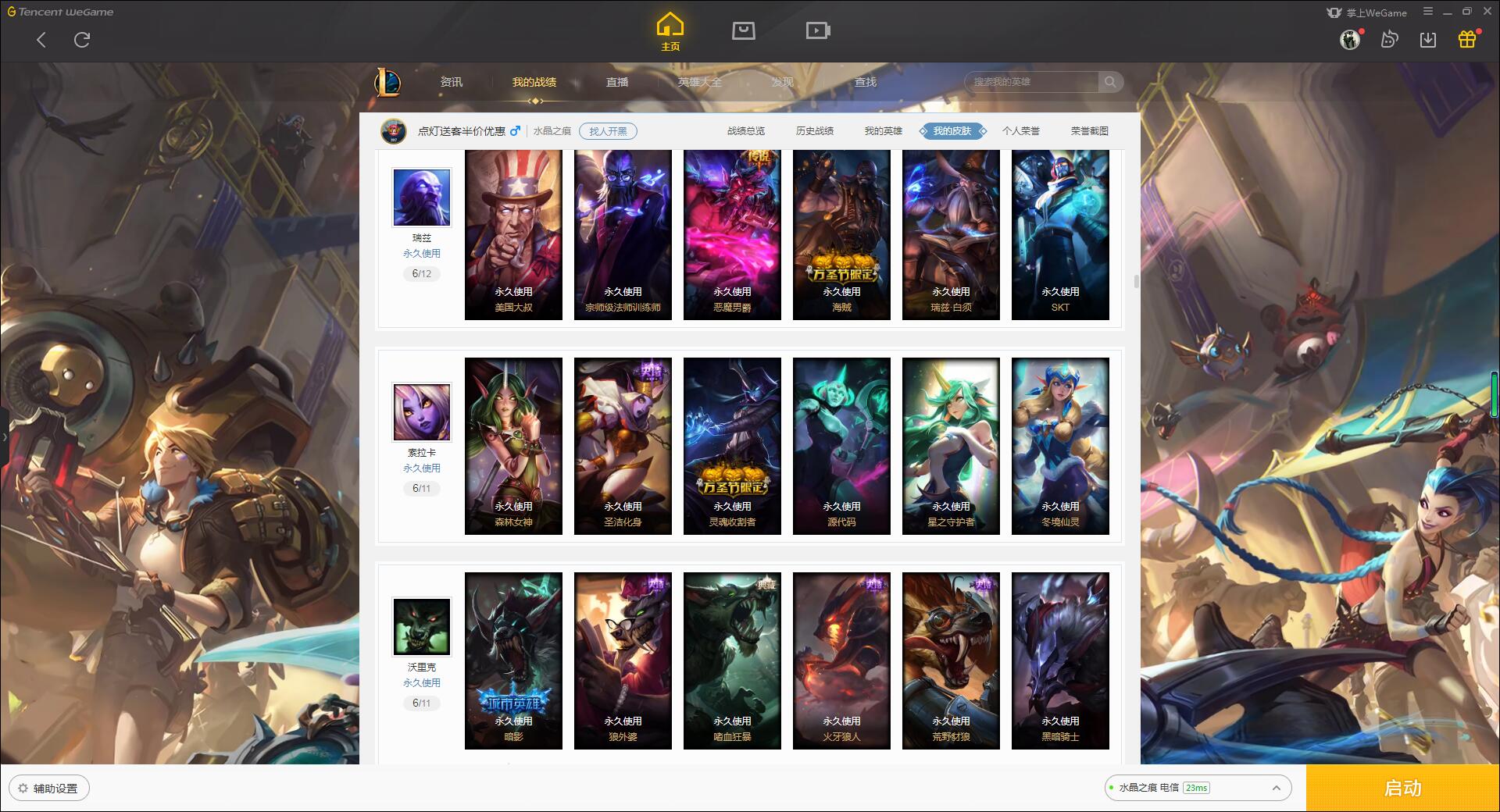The height and width of the screenshot is (812, 1500).
Task: Click the League of Legends logo
Action: pos(388,82)
